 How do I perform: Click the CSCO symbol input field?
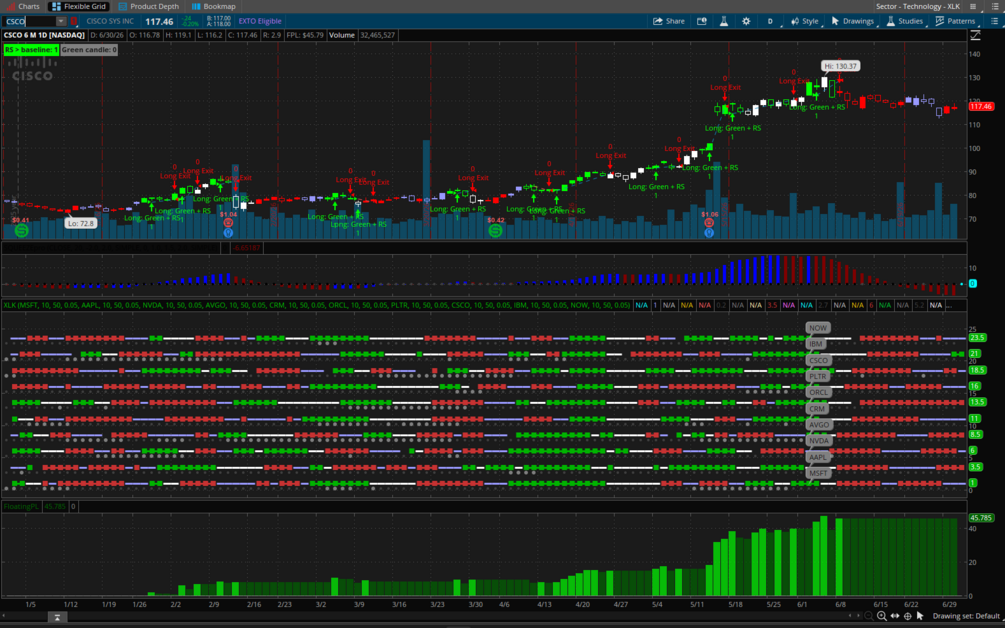pos(29,21)
